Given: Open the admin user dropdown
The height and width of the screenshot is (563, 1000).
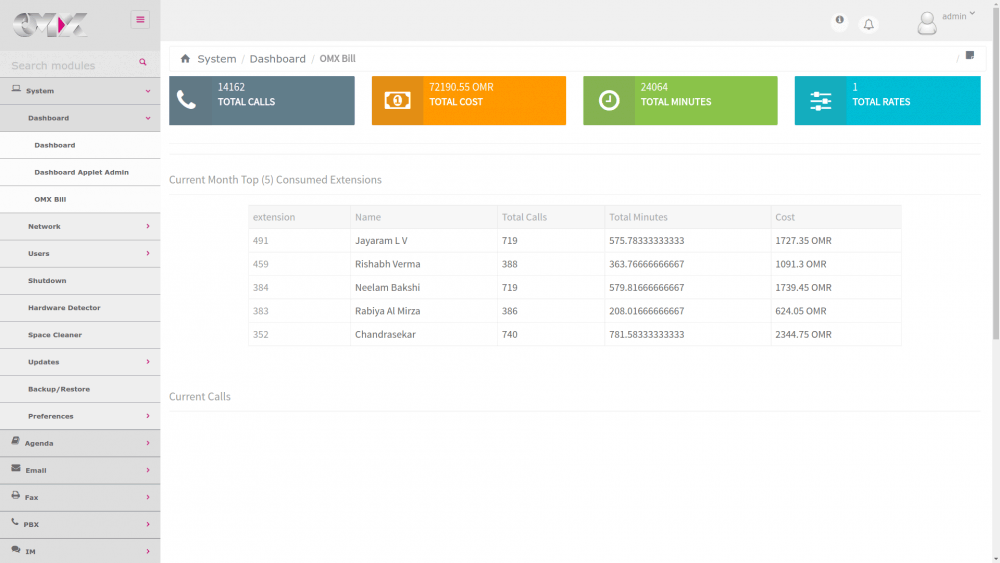Looking at the screenshot, I should (x=958, y=16).
